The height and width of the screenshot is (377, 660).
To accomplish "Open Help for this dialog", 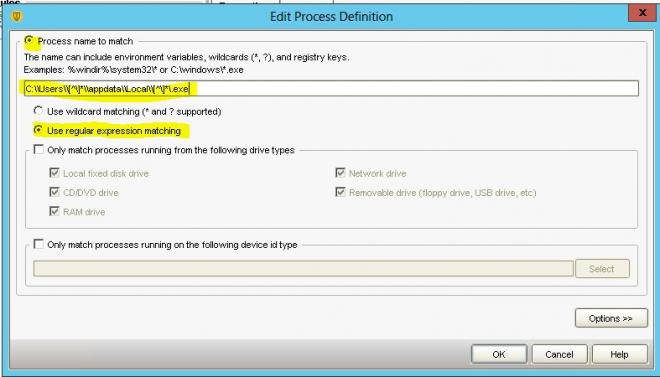I will (x=620, y=354).
